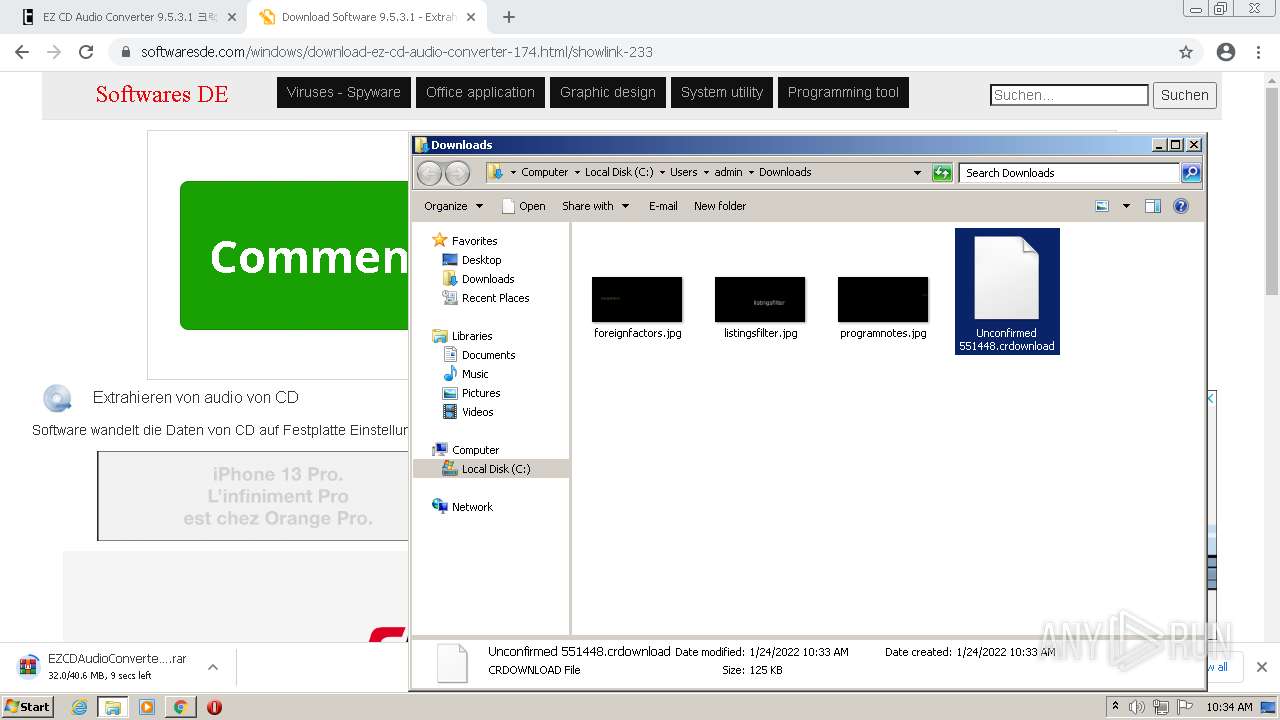Click the Chrome back arrow
The height and width of the screenshot is (720, 1280).
click(x=22, y=52)
